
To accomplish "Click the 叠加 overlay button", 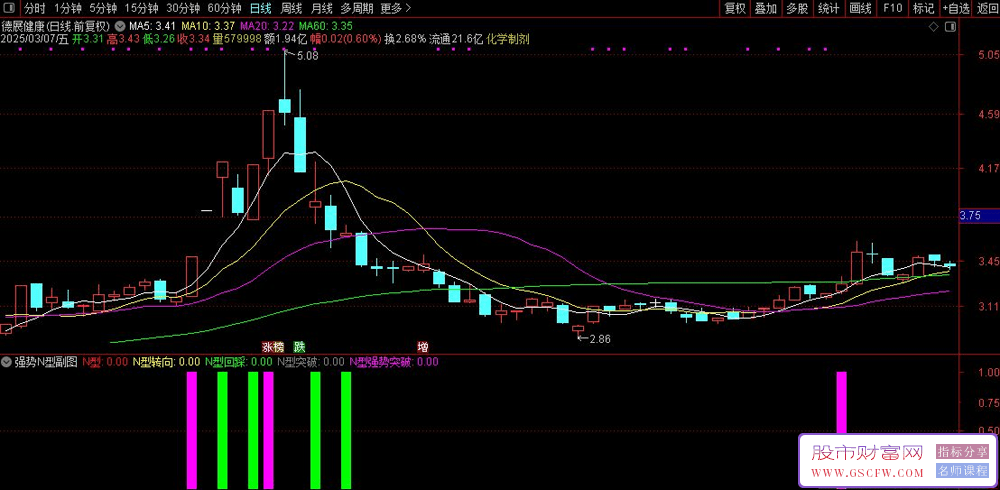I will click(766, 8).
